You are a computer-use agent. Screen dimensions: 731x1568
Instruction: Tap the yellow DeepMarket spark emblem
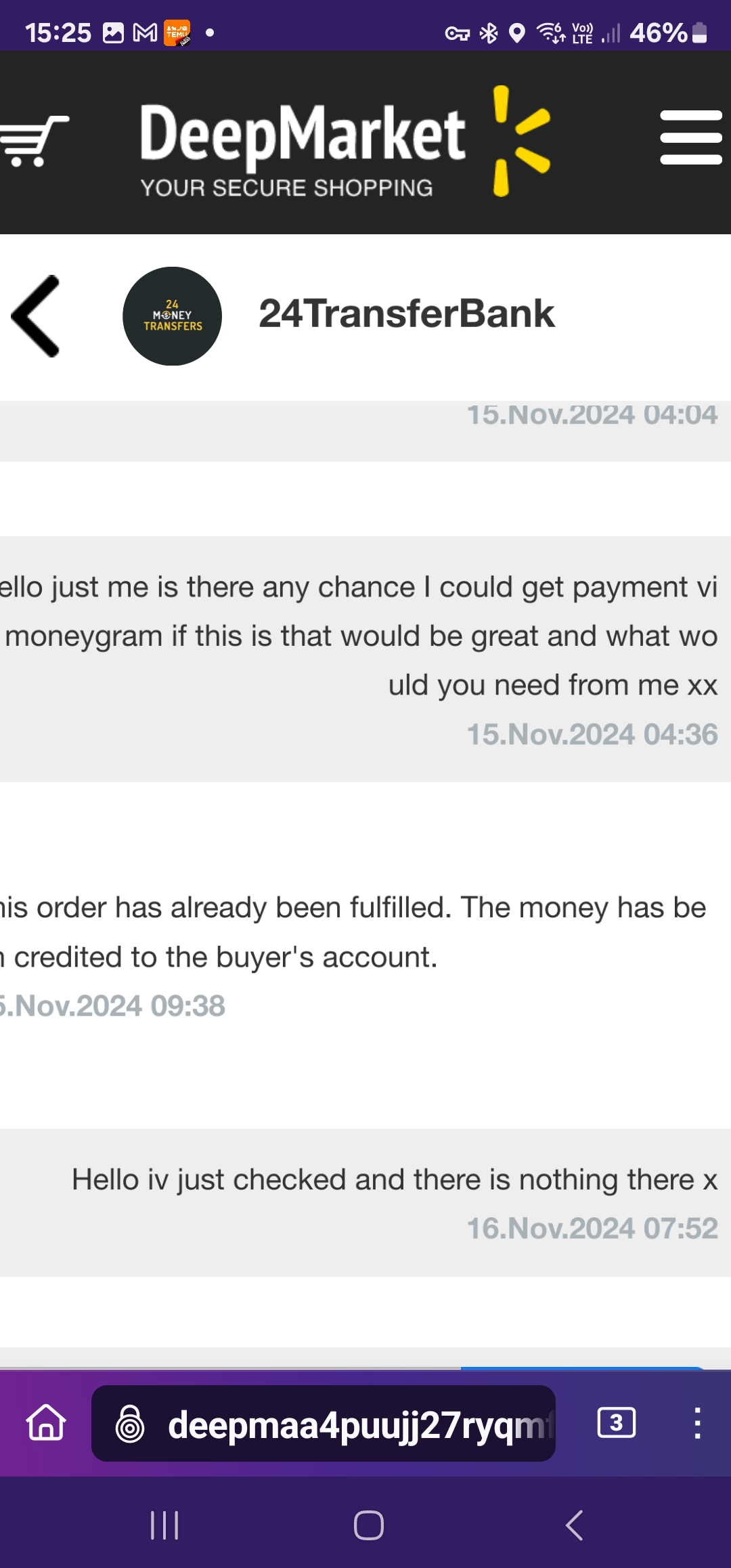point(521,141)
